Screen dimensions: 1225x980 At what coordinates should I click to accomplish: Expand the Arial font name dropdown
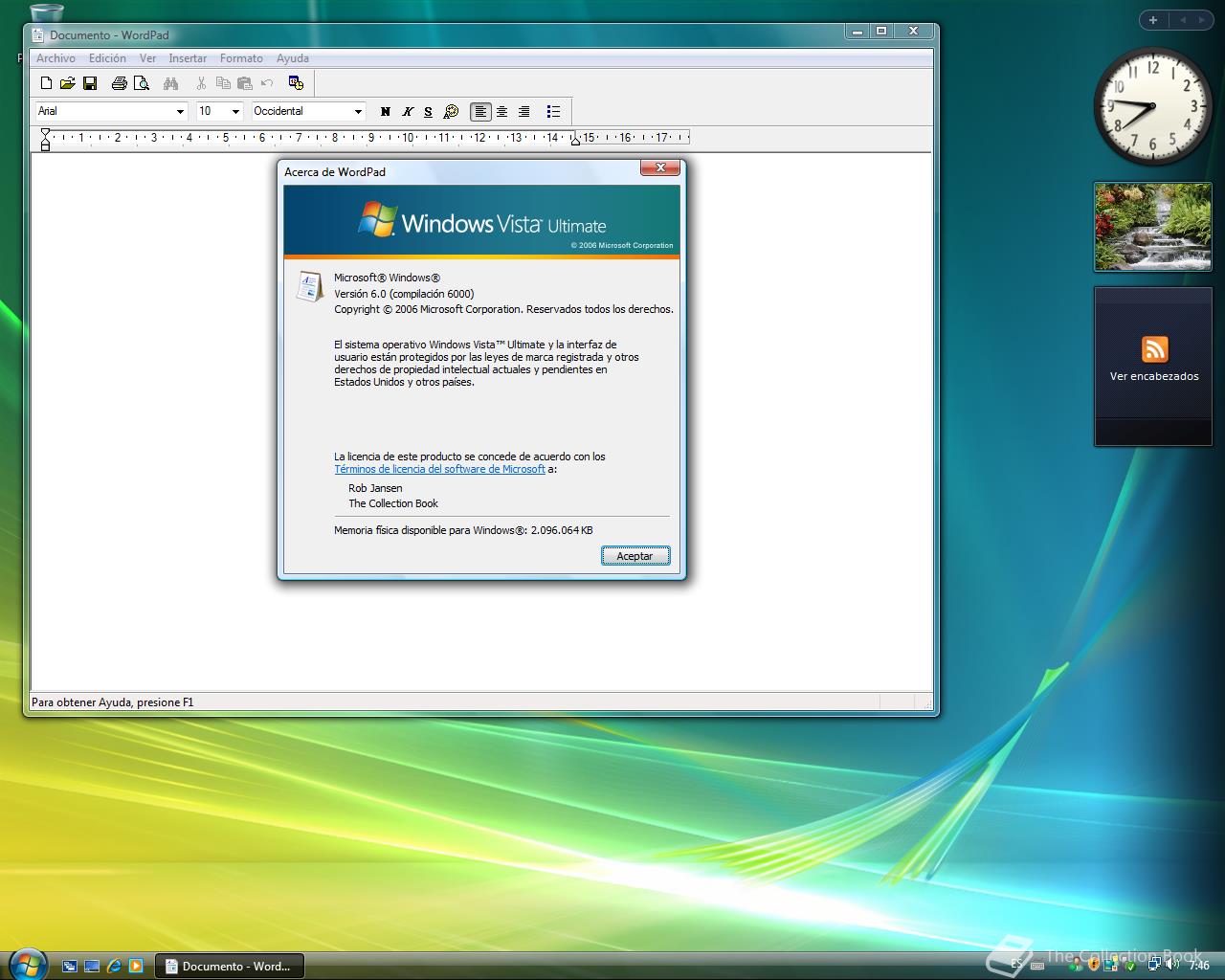(180, 112)
